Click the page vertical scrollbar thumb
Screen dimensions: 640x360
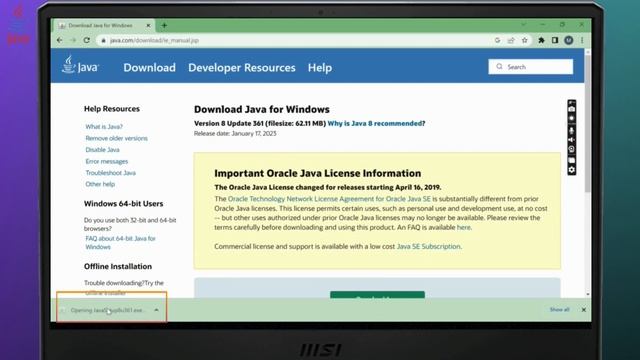point(587,123)
